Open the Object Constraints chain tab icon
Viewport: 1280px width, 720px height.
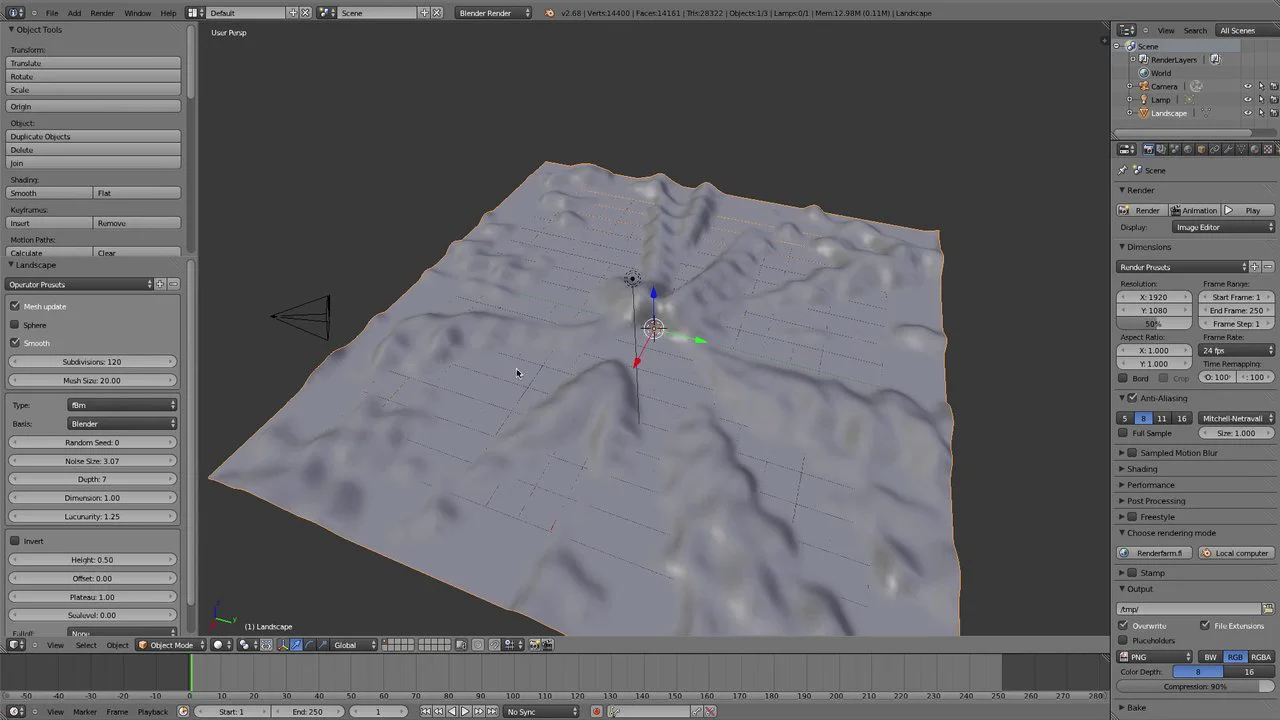click(x=1215, y=149)
